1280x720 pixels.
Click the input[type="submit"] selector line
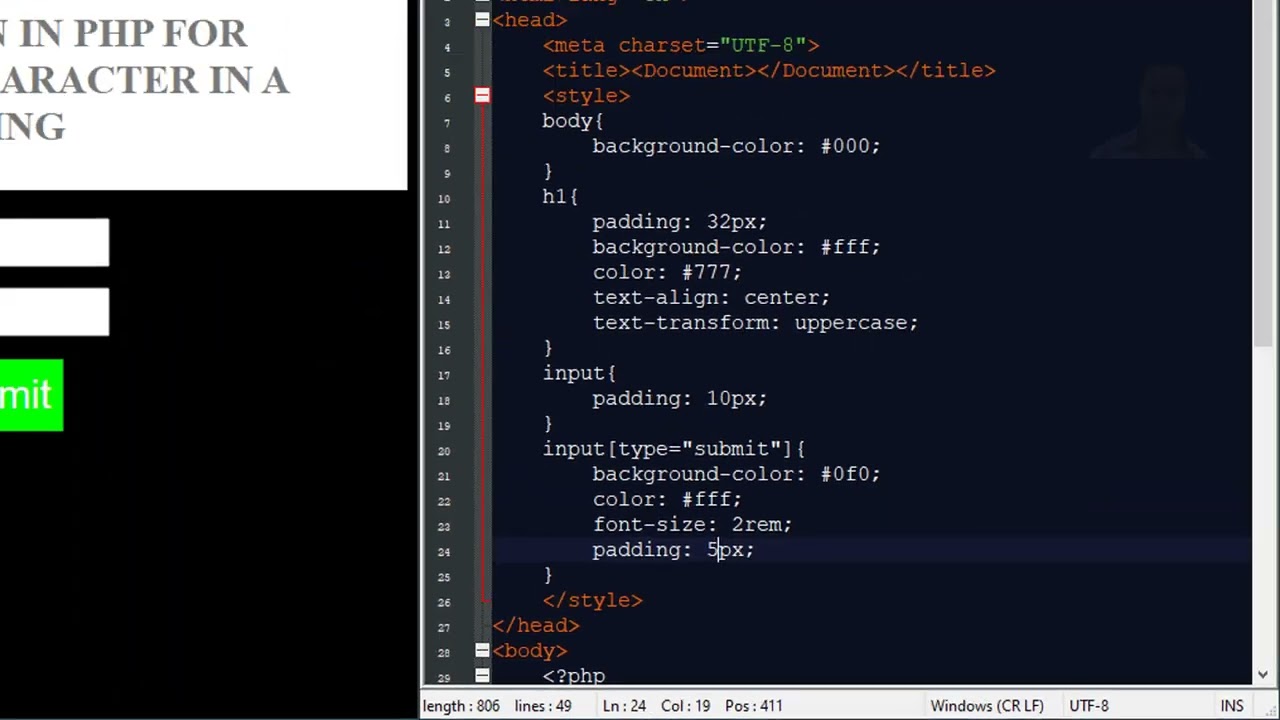pyautogui.click(x=674, y=448)
